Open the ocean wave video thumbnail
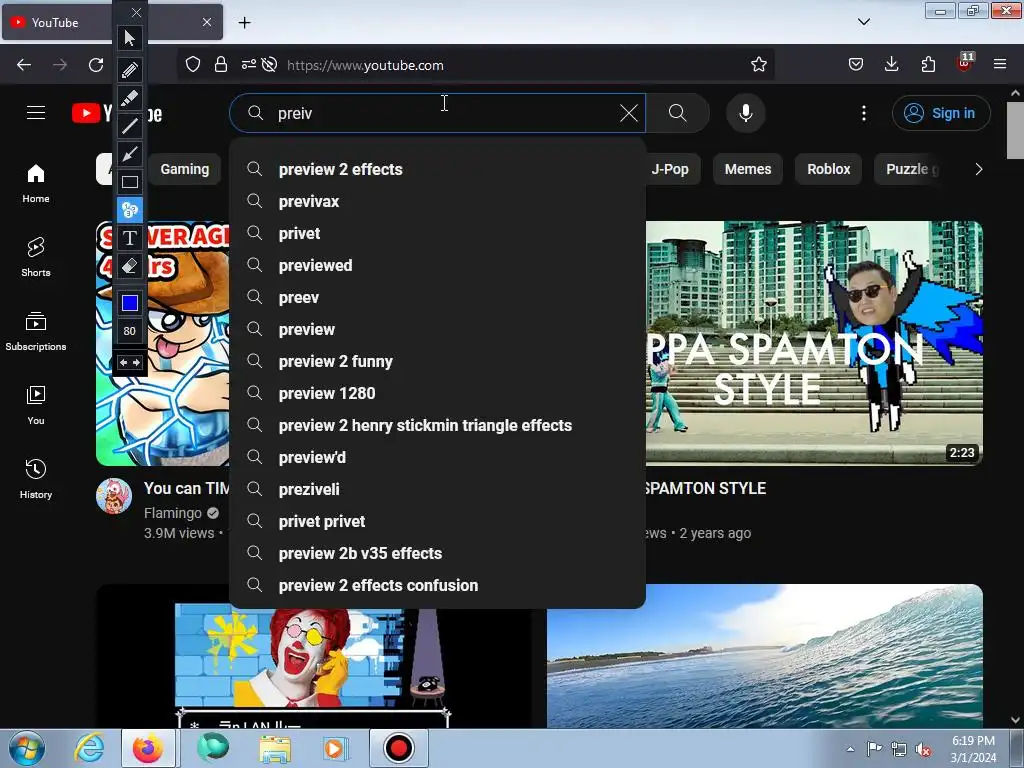This screenshot has height=768, width=1024. pyautogui.click(x=765, y=656)
